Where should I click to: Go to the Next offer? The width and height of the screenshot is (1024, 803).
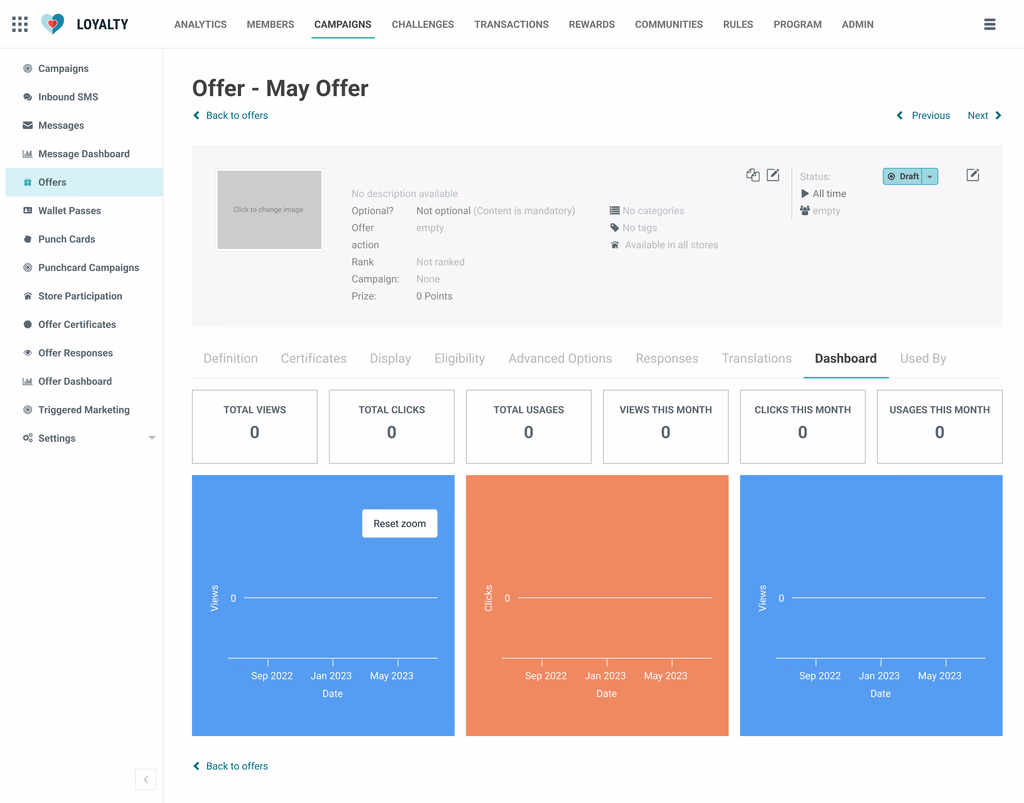click(x=984, y=116)
